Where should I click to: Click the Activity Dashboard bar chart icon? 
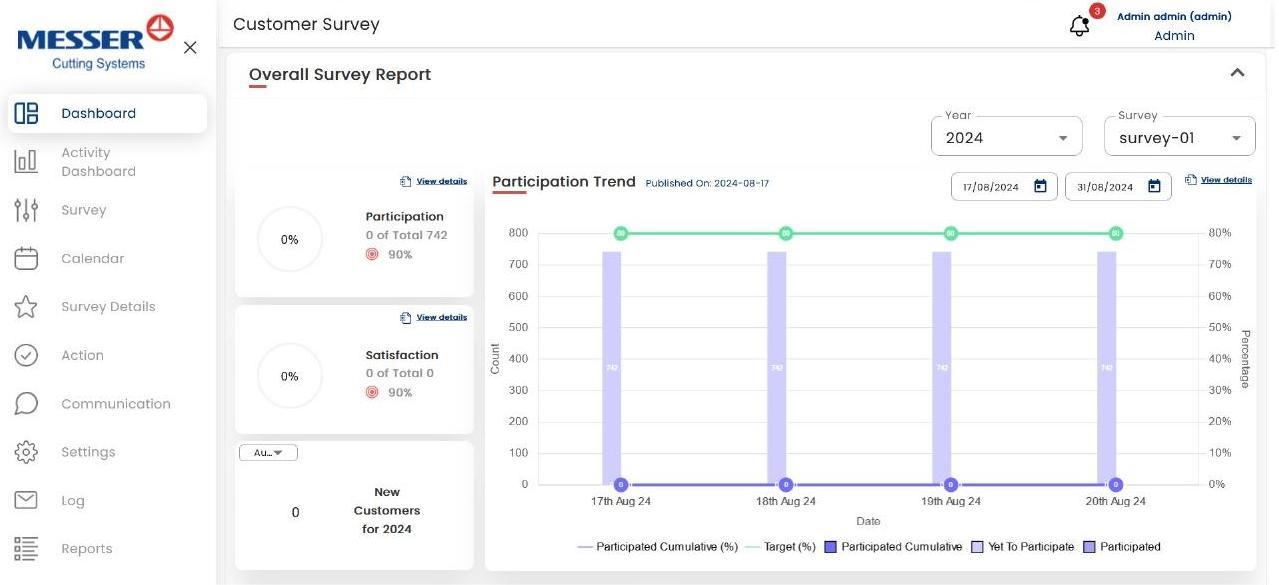point(26,162)
